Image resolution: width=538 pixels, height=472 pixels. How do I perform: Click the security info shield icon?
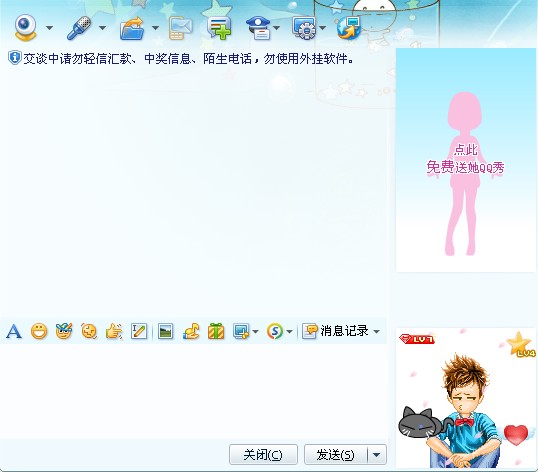(15, 58)
